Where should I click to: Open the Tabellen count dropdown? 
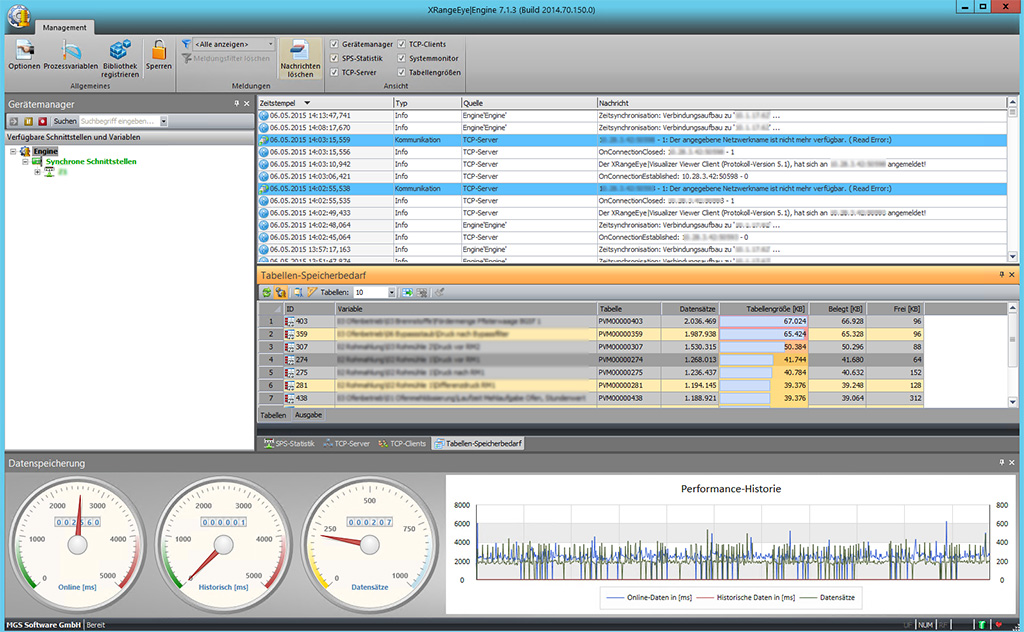(389, 292)
